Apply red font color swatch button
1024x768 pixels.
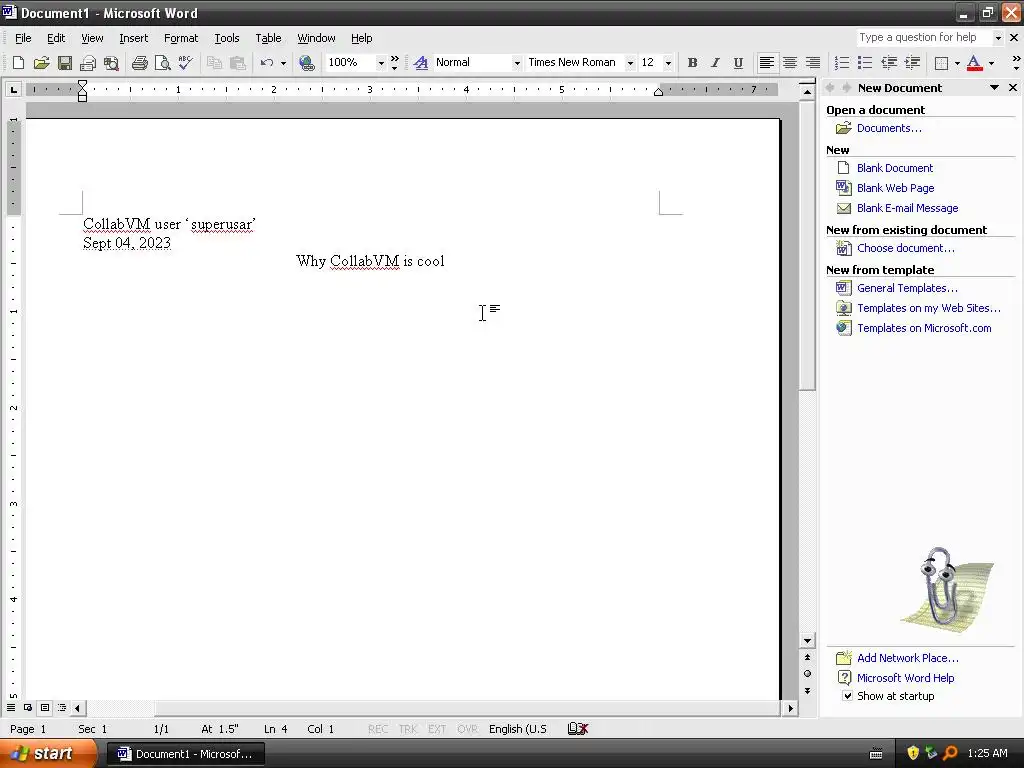pos(974,63)
